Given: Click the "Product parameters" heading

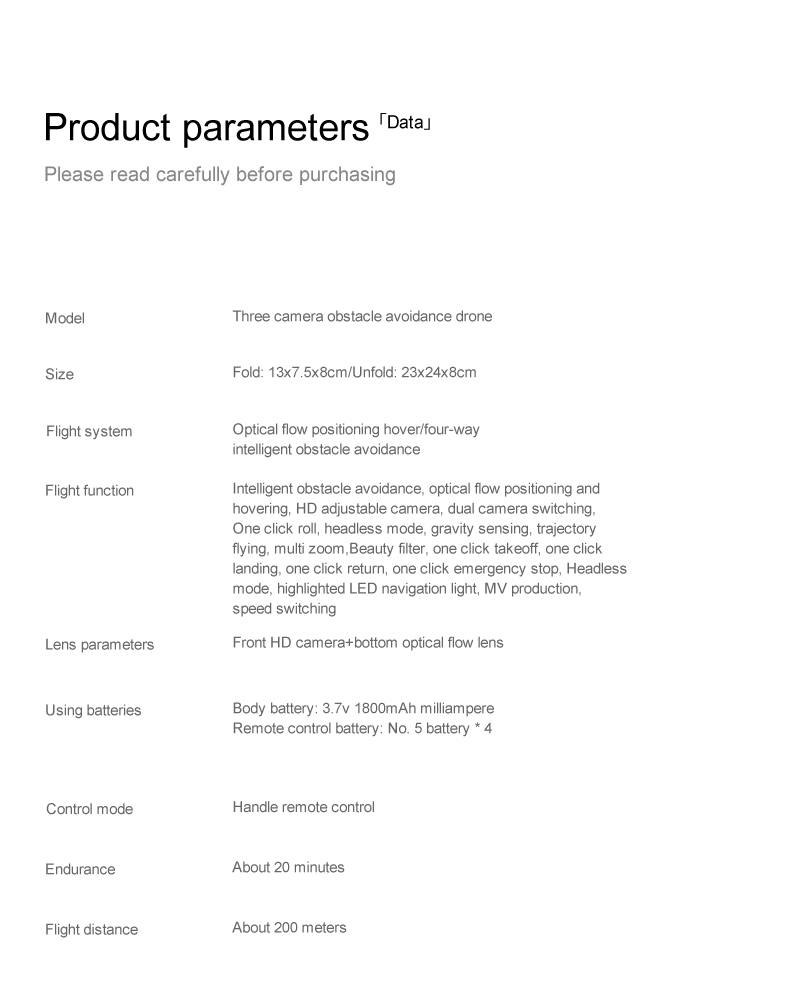Looking at the screenshot, I should coord(207,130).
